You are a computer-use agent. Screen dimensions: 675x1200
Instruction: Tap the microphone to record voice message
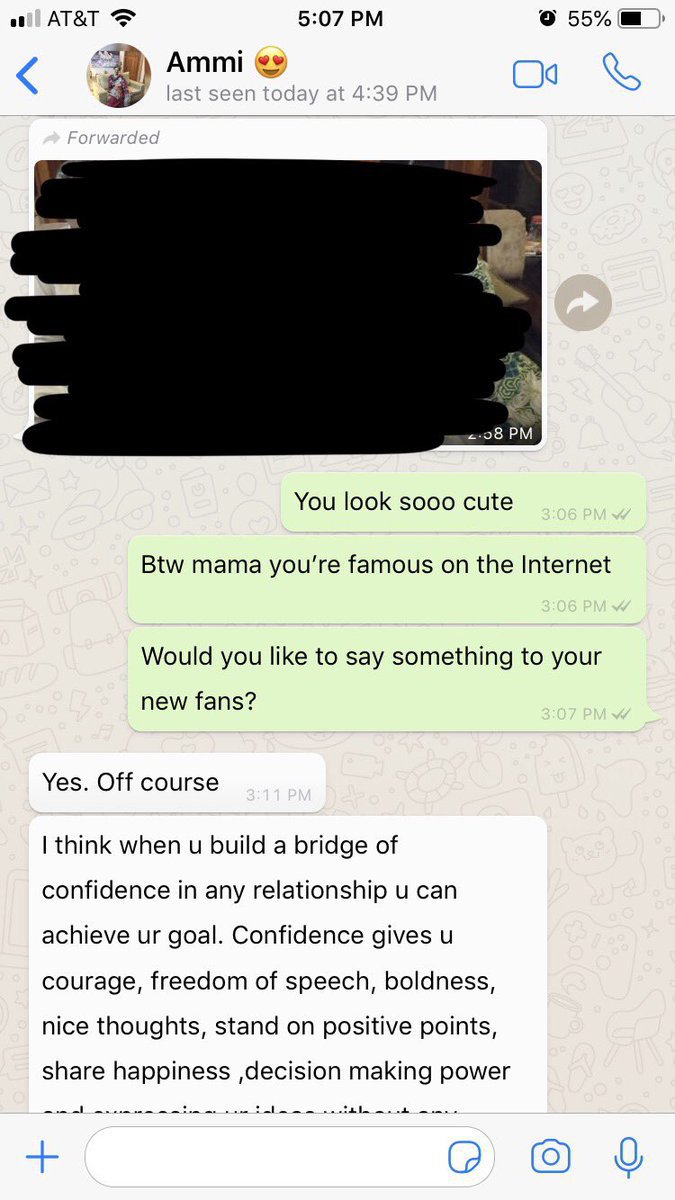(628, 1157)
